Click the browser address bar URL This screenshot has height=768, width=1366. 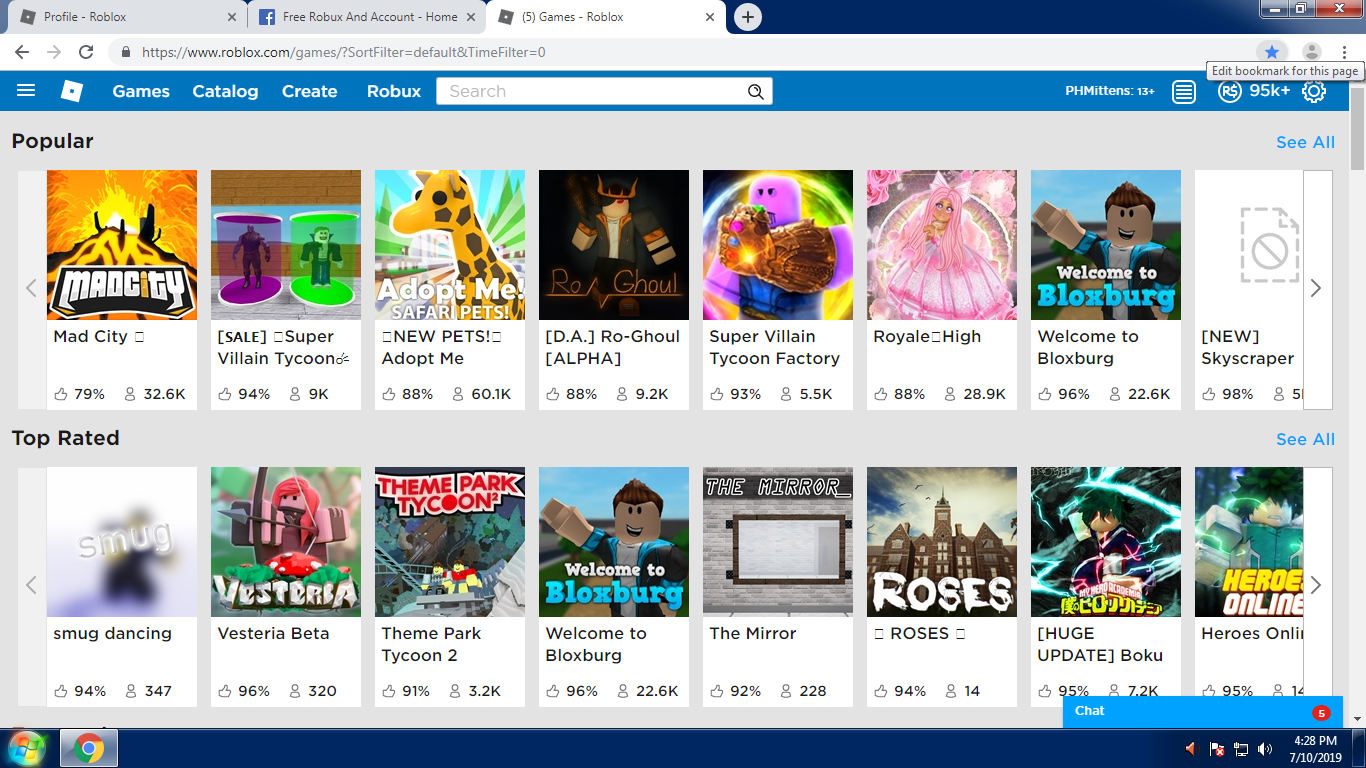click(344, 52)
